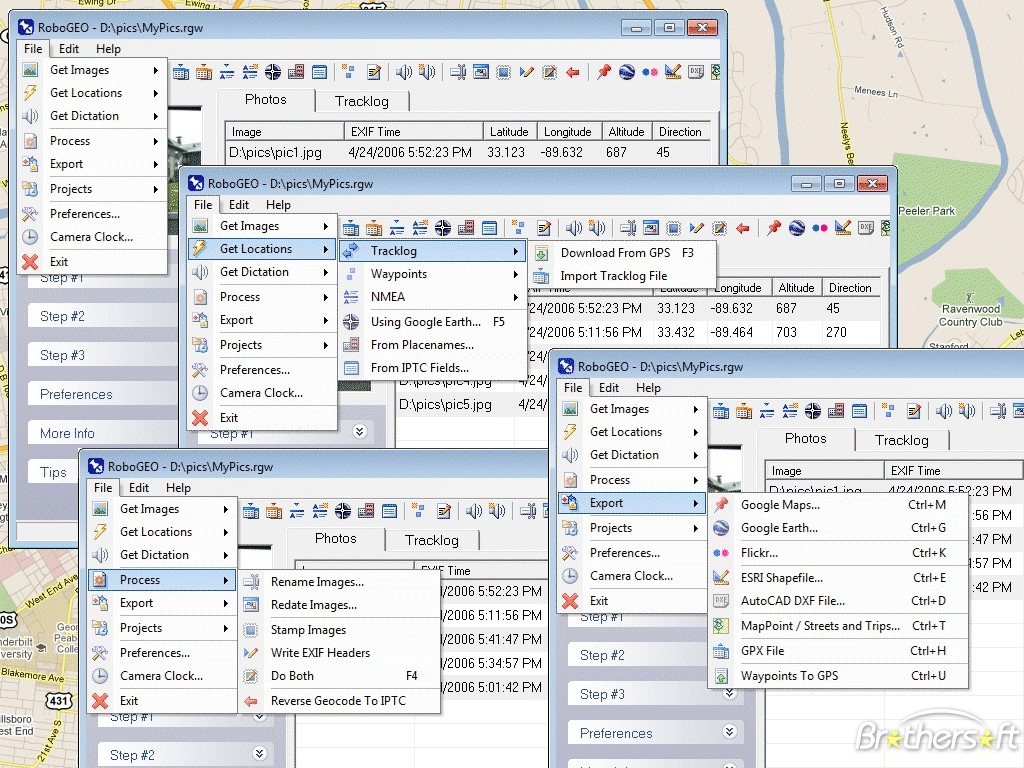Expand Step #3 chevron in Export-submenu window sidebar
Viewport: 1024px width, 768px height.
(729, 693)
